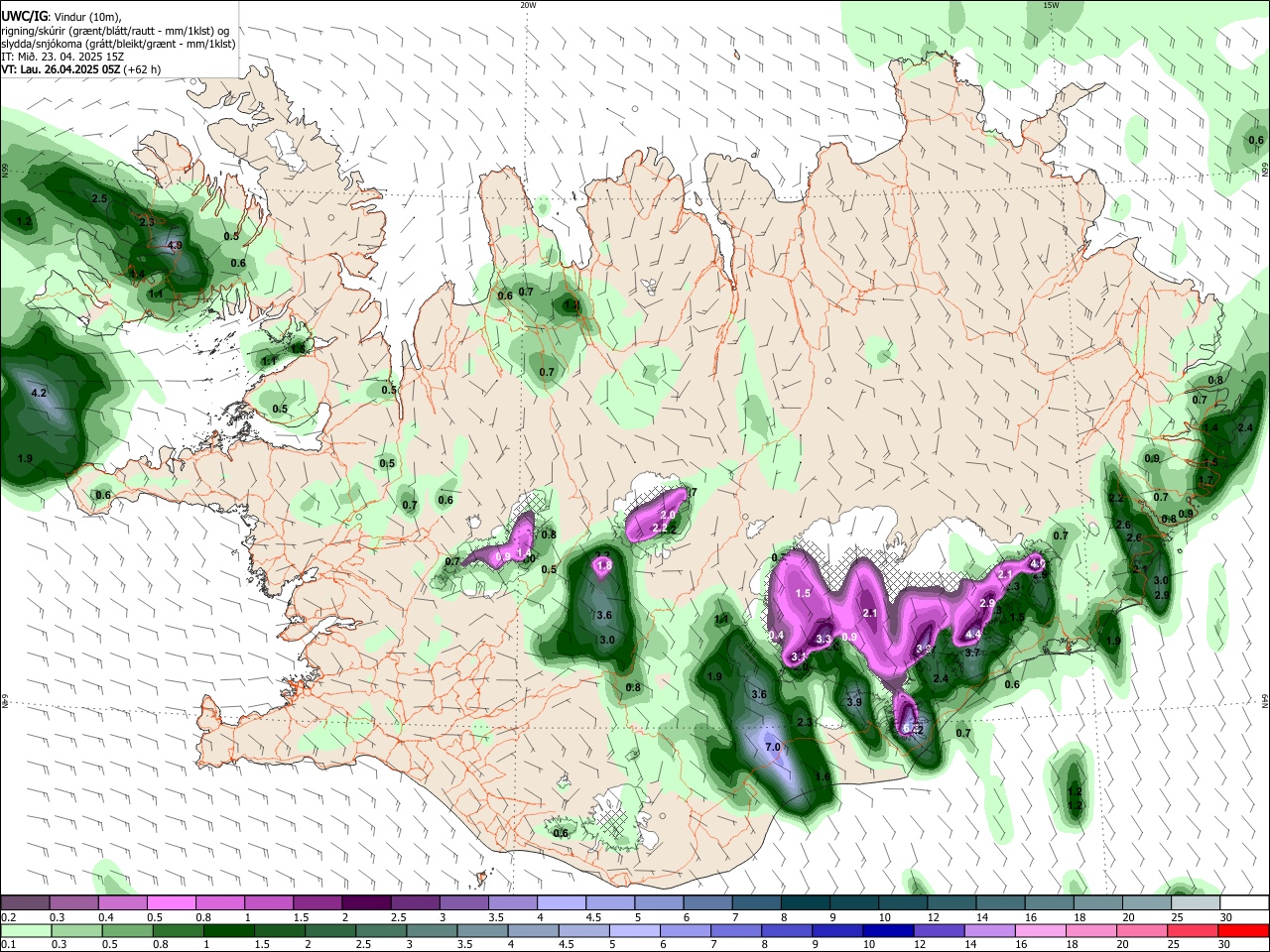Click the 7.0 rain maximum on the south coast
This screenshot has width=1270, height=952.
click(773, 747)
